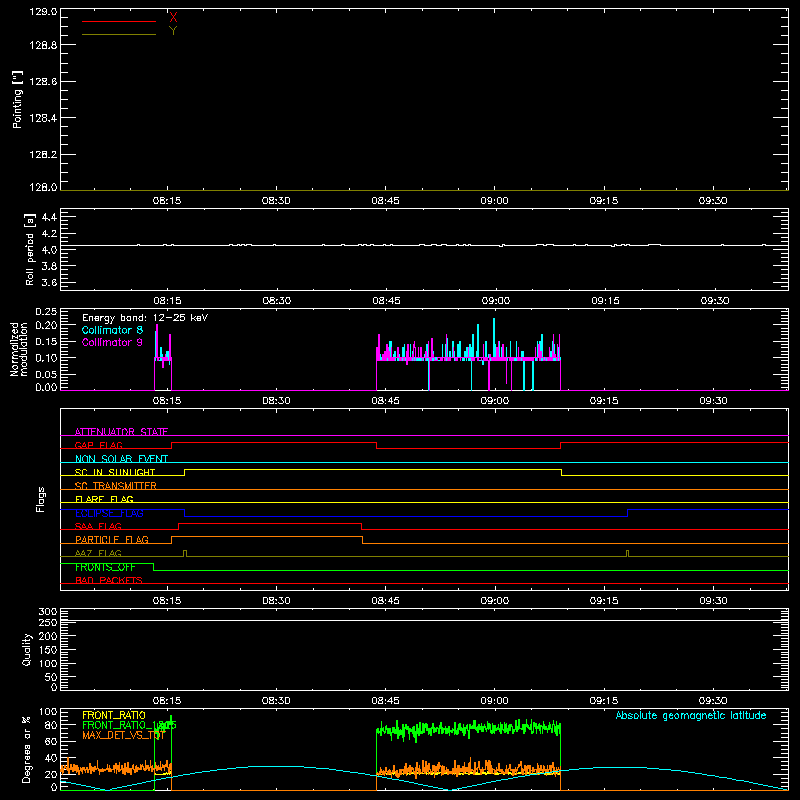Click the 09:00 time label under Roll period panel
The width and height of the screenshot is (800, 800).
pos(495,301)
